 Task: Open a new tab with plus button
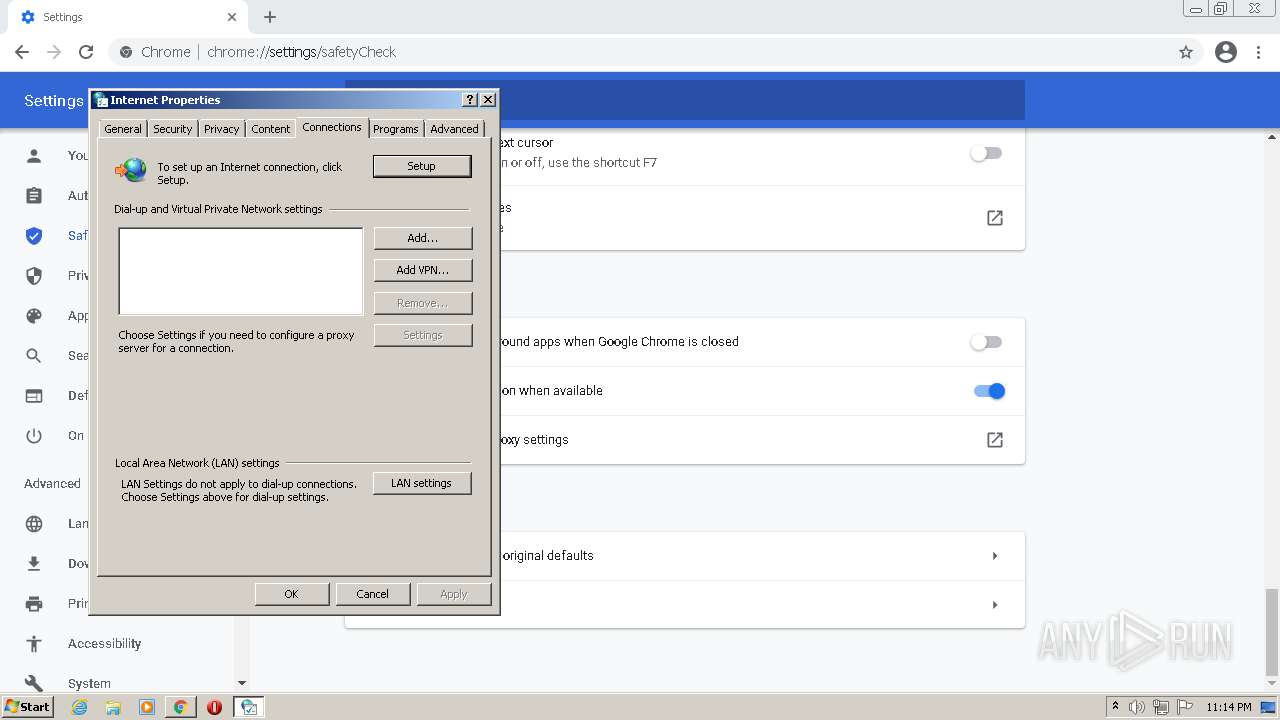(270, 17)
